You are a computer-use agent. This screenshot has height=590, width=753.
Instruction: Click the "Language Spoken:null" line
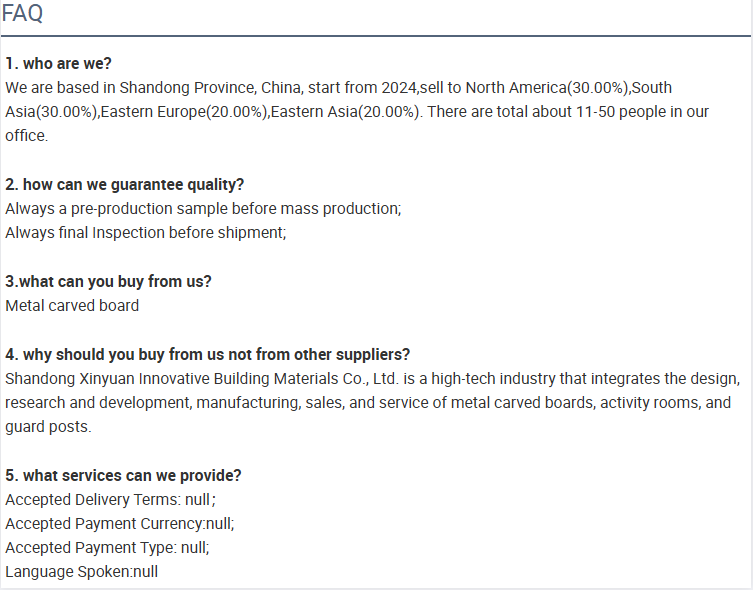pos(82,572)
